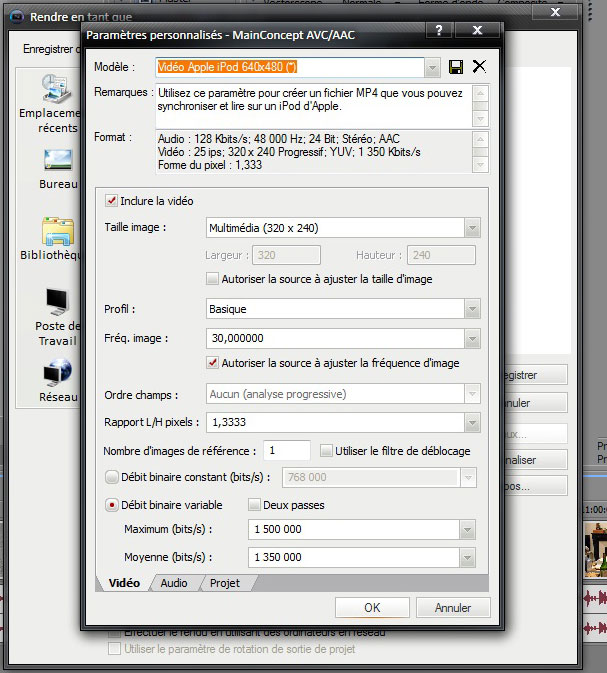Delete the template with the X icon
607x673 pixels.
tap(479, 67)
